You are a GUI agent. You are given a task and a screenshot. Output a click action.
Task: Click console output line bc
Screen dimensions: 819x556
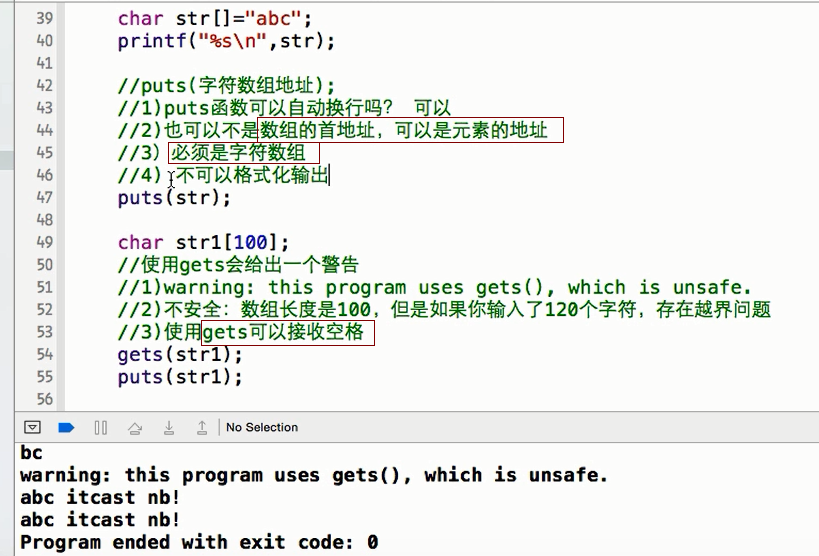tap(31, 453)
